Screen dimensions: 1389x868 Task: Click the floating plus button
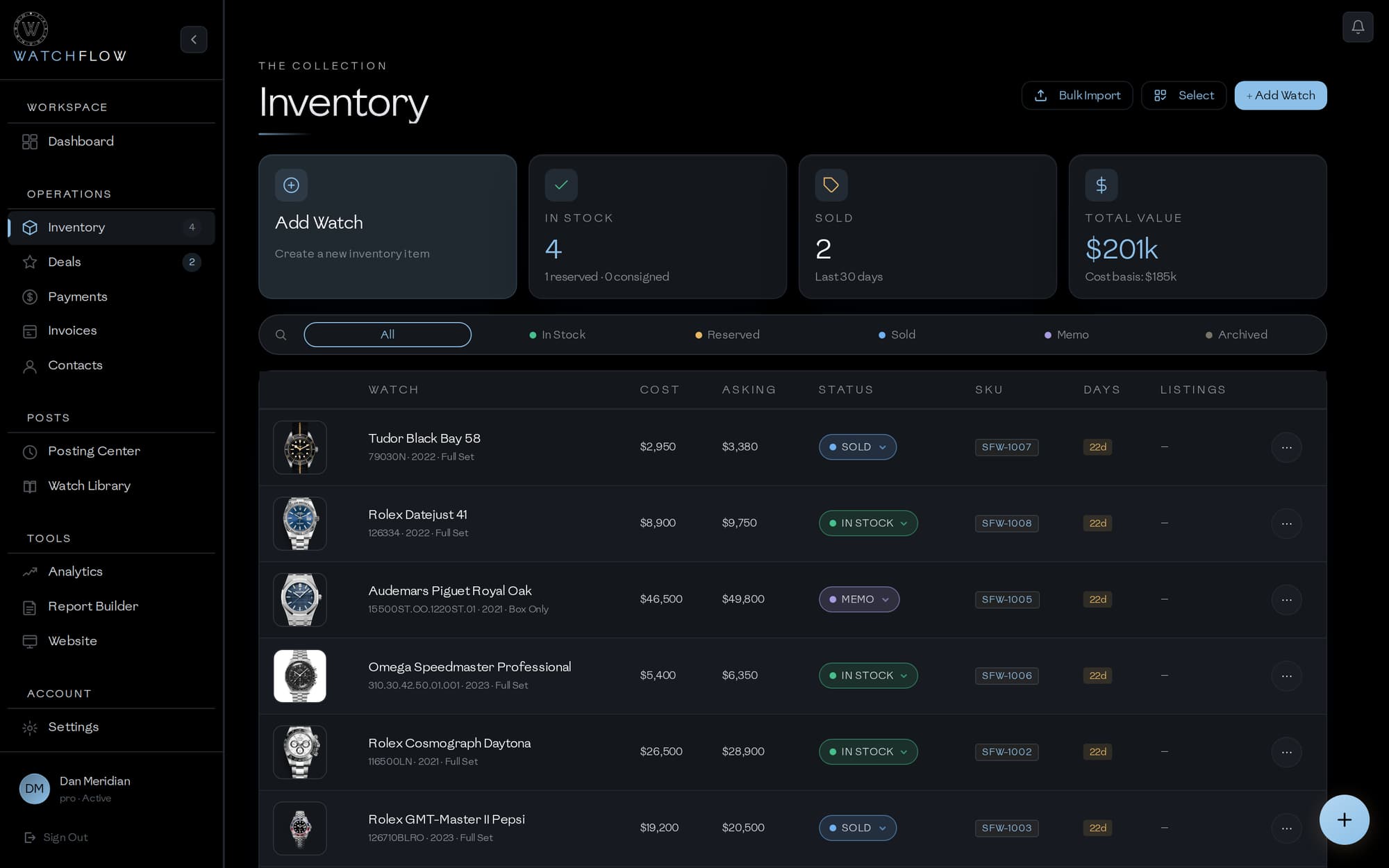click(1345, 819)
